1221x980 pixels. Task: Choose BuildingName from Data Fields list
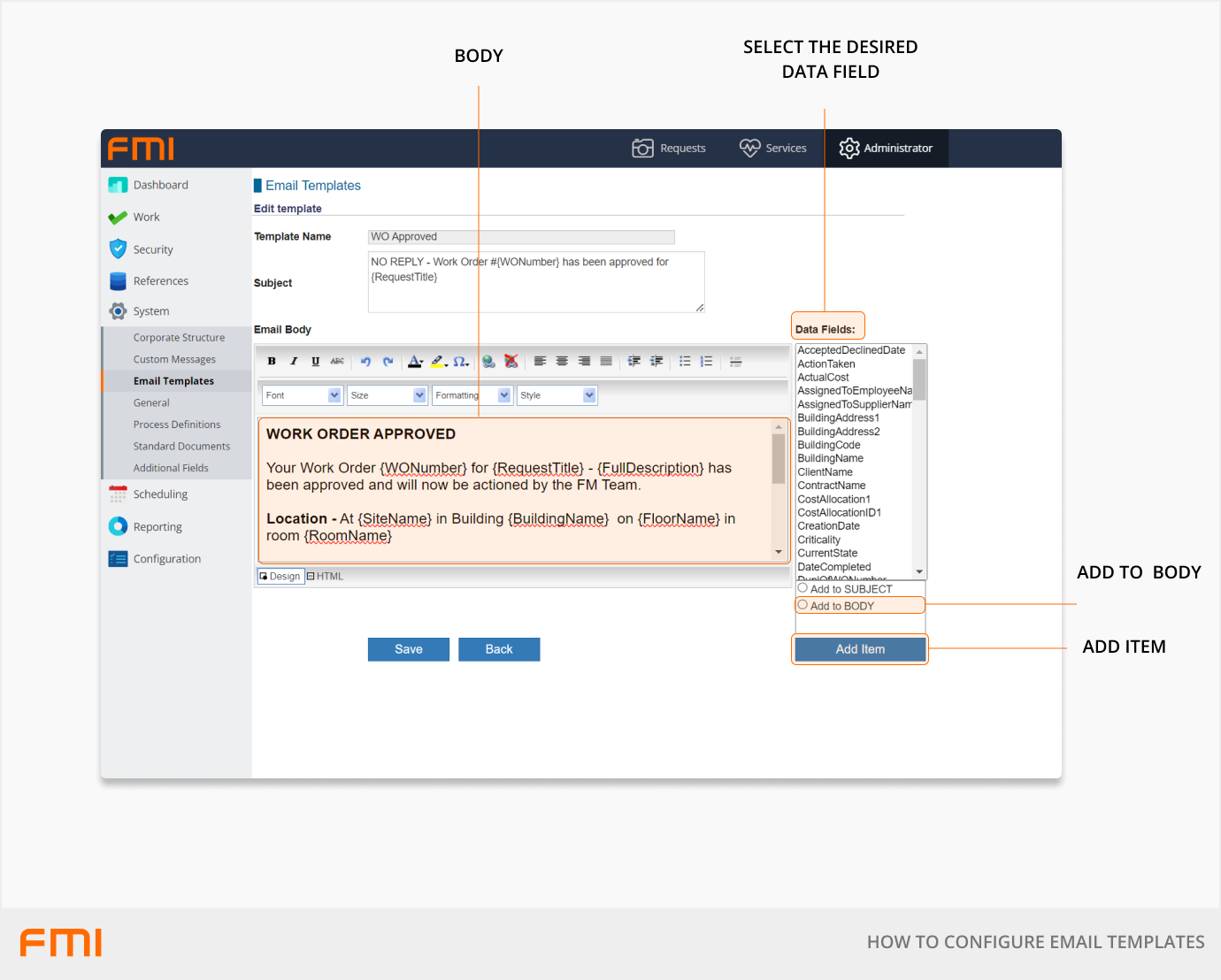pos(830,458)
